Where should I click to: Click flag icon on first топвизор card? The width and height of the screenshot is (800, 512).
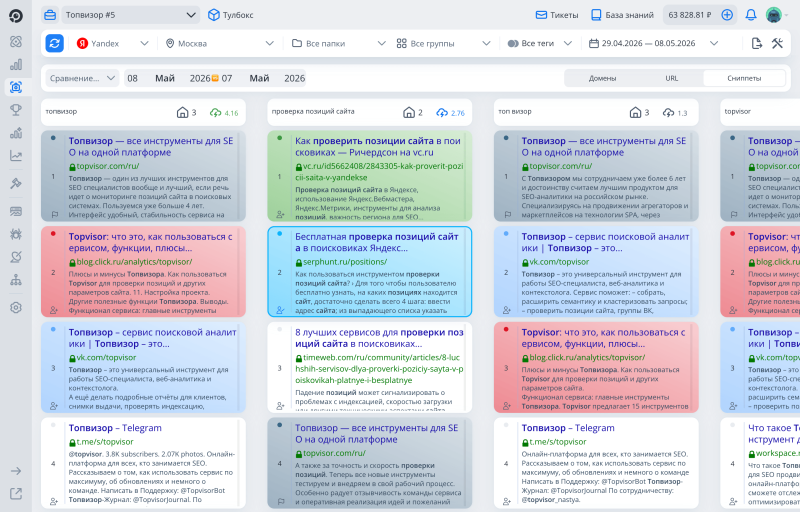coord(54,215)
